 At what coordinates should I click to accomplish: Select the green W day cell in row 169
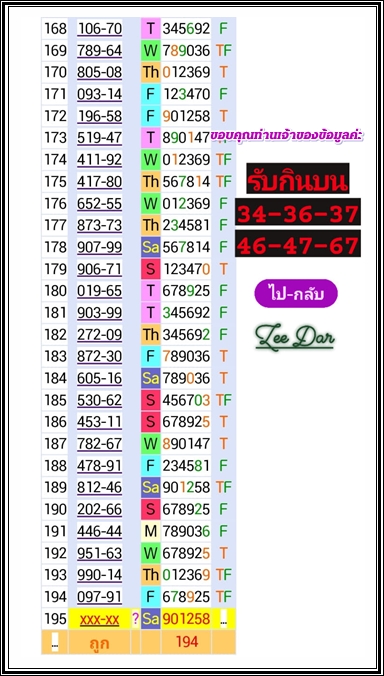pyautogui.click(x=150, y=51)
